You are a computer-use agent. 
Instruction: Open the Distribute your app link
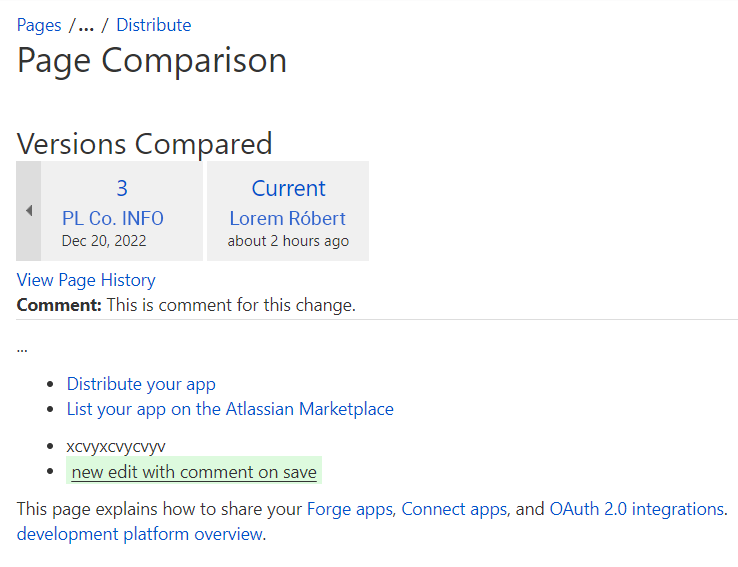(x=141, y=384)
